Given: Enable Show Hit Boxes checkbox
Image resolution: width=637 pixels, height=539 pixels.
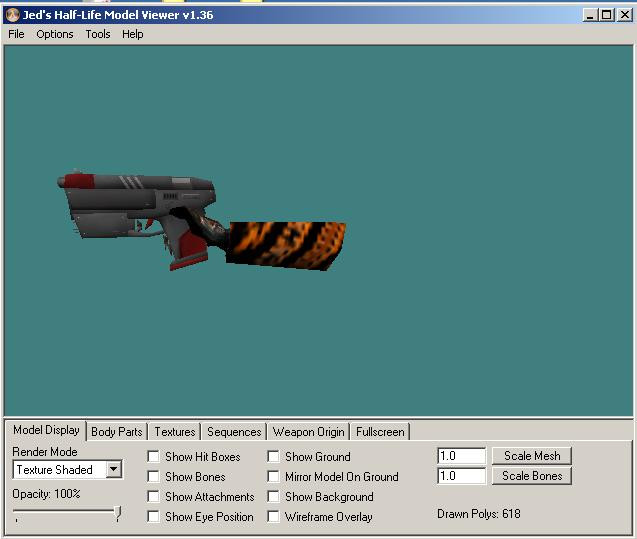Looking at the screenshot, I should (x=153, y=456).
